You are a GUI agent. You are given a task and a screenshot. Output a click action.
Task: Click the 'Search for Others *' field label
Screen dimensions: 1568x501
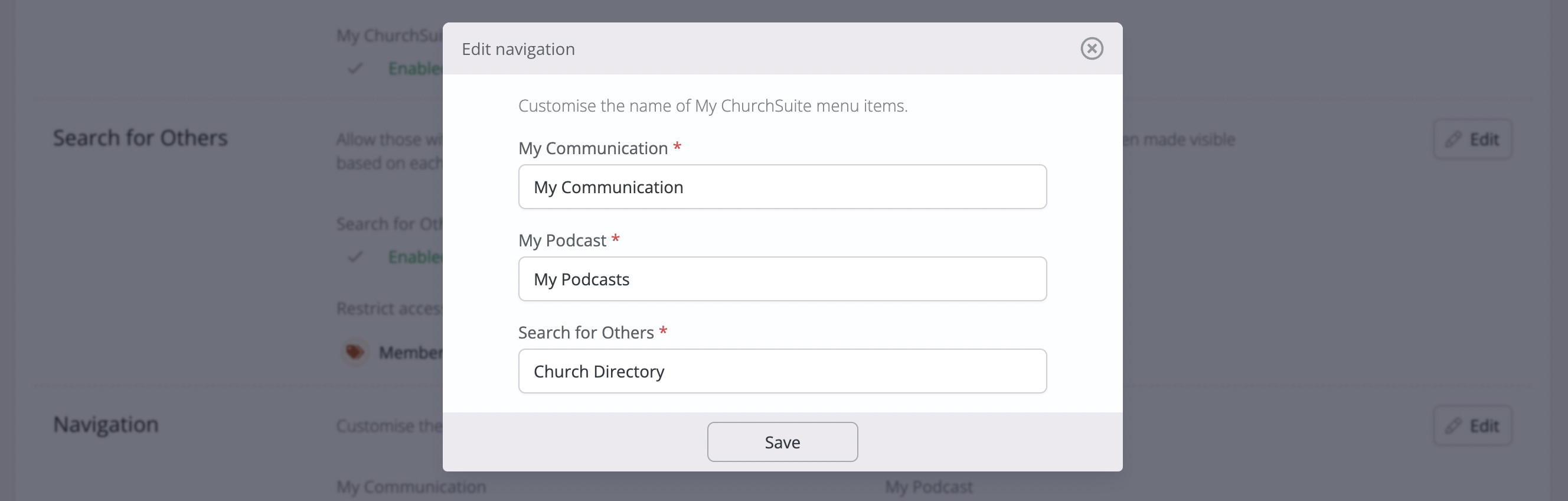[593, 332]
